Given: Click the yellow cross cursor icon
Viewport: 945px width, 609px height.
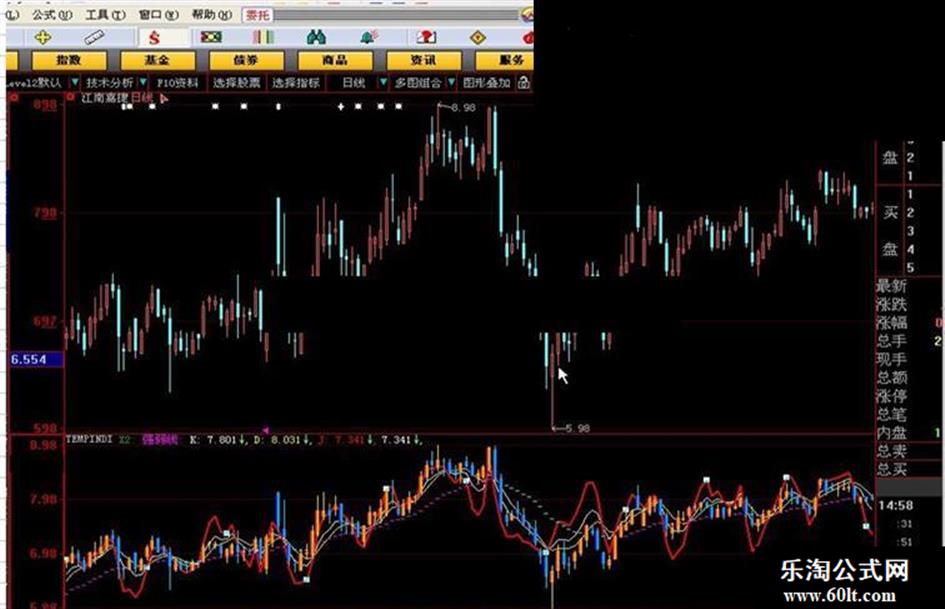Looking at the screenshot, I should click(x=43, y=37).
